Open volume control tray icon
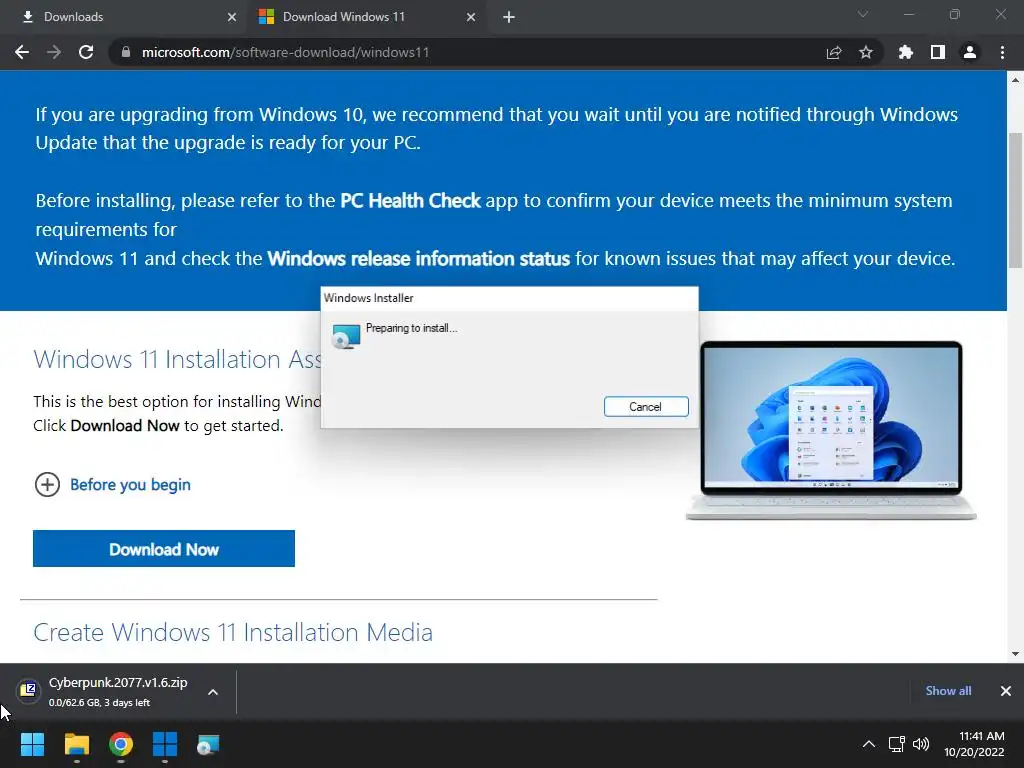1024x768 pixels. click(921, 744)
